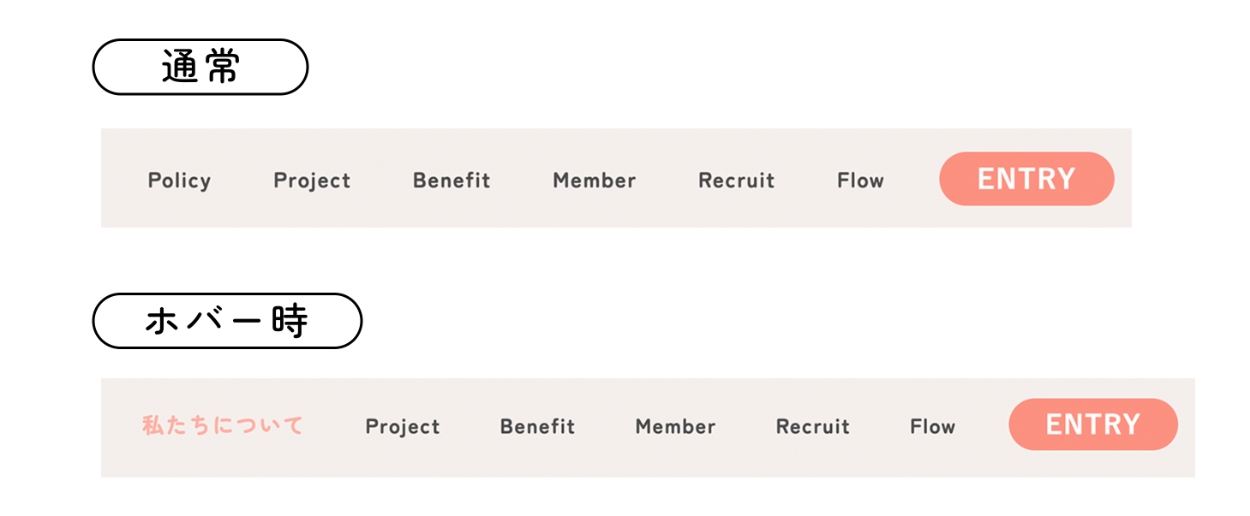Viewport: 1250px width, 516px height.
Task: Open Recruit in the 通常 navigation bar
Action: pos(736,181)
